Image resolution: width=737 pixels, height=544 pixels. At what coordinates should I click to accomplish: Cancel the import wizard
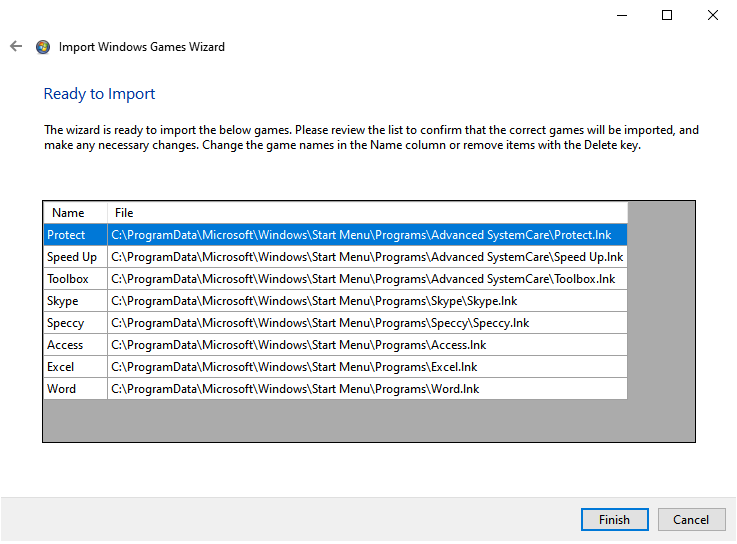point(691,519)
